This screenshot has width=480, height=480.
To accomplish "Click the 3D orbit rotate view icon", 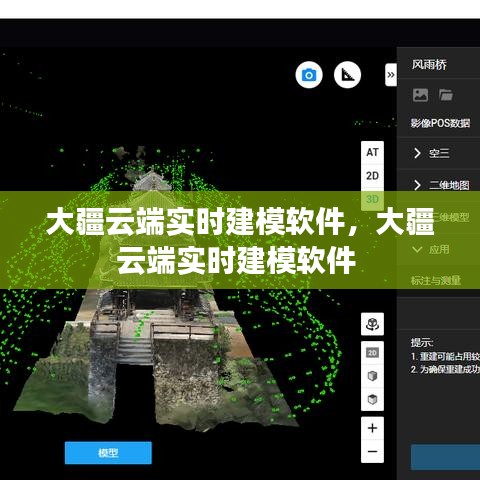I will pos(372,324).
